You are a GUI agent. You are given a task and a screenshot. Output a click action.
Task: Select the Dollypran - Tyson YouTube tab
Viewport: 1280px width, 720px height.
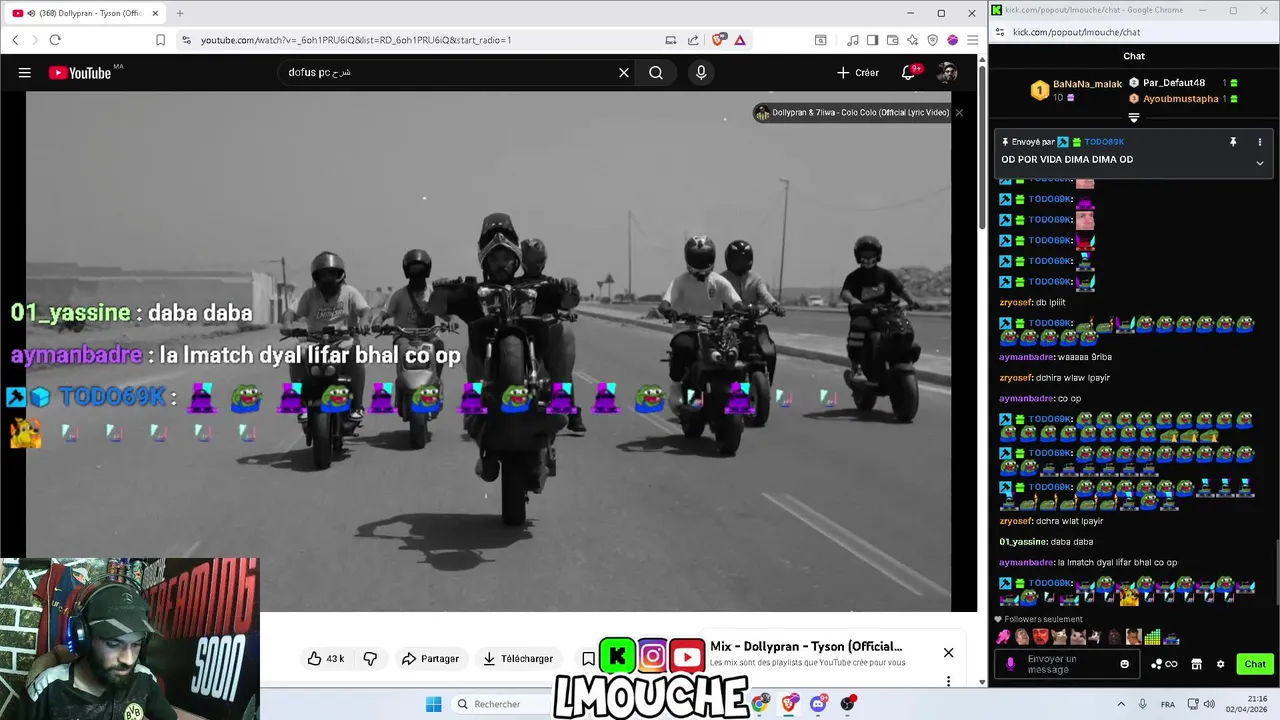[86, 13]
